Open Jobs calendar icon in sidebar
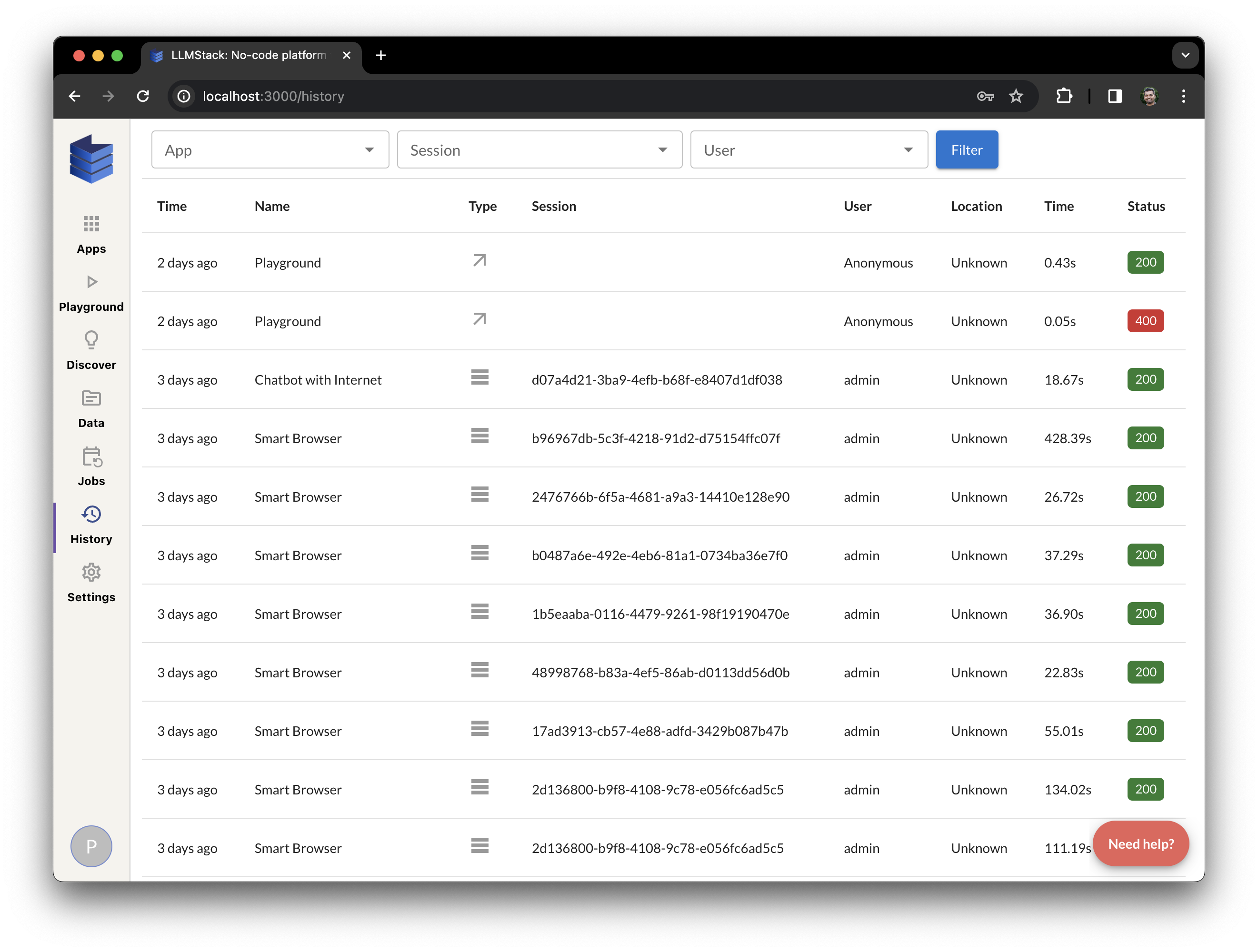Viewport: 1258px width, 952px height. [91, 456]
